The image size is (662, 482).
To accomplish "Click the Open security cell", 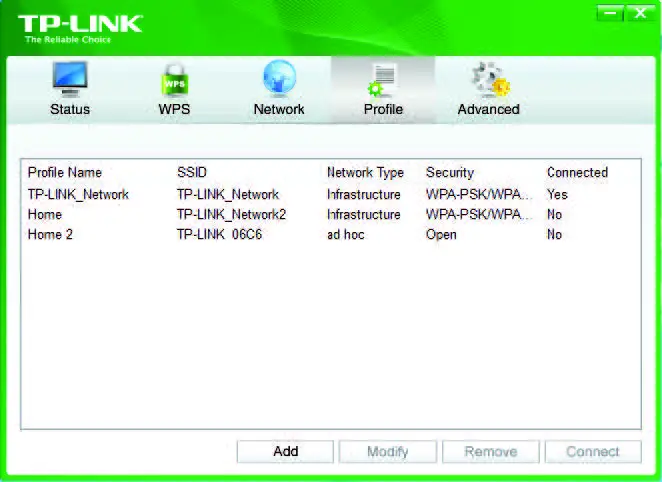I will pyautogui.click(x=441, y=235).
